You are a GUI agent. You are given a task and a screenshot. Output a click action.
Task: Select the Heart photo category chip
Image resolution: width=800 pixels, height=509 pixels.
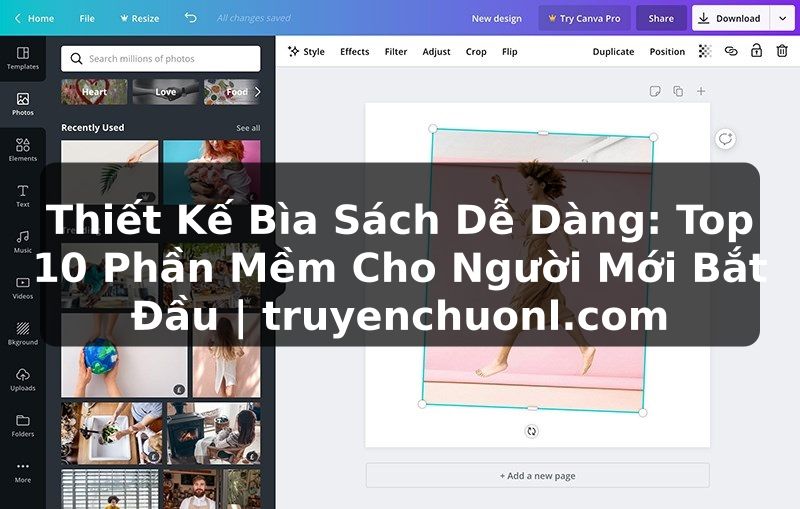(94, 92)
